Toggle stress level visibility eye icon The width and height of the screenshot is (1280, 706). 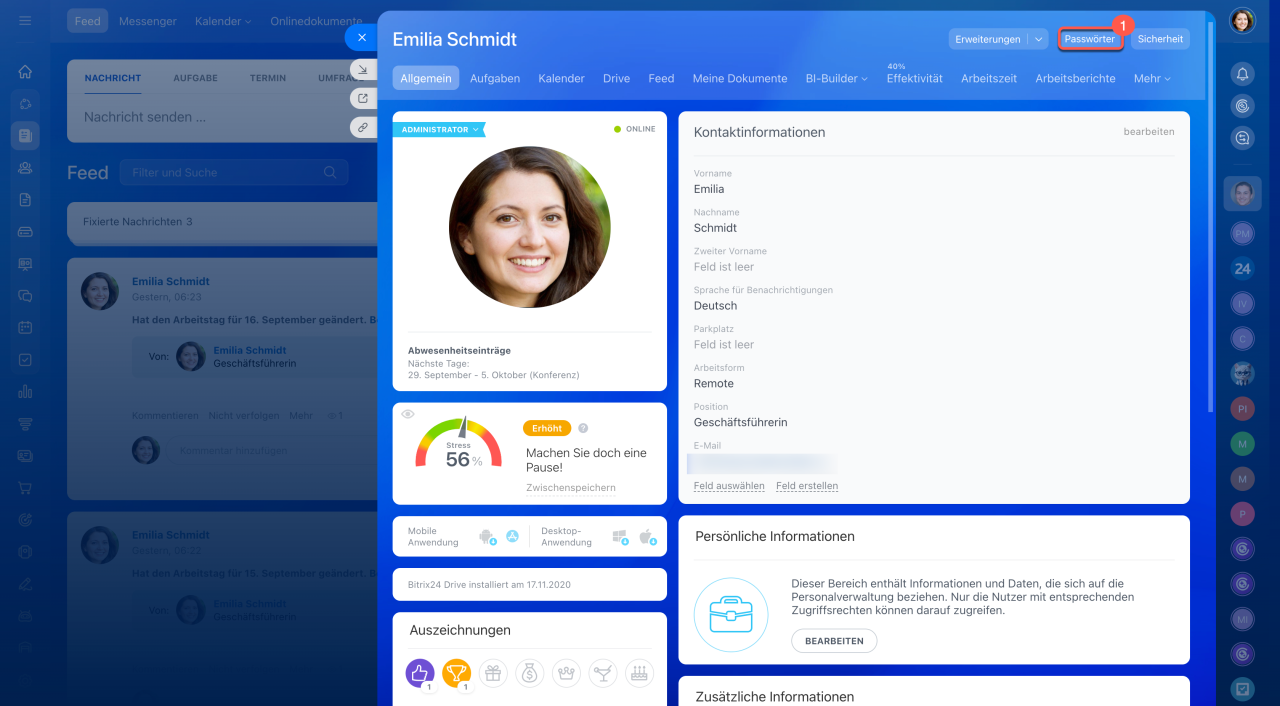(x=407, y=414)
